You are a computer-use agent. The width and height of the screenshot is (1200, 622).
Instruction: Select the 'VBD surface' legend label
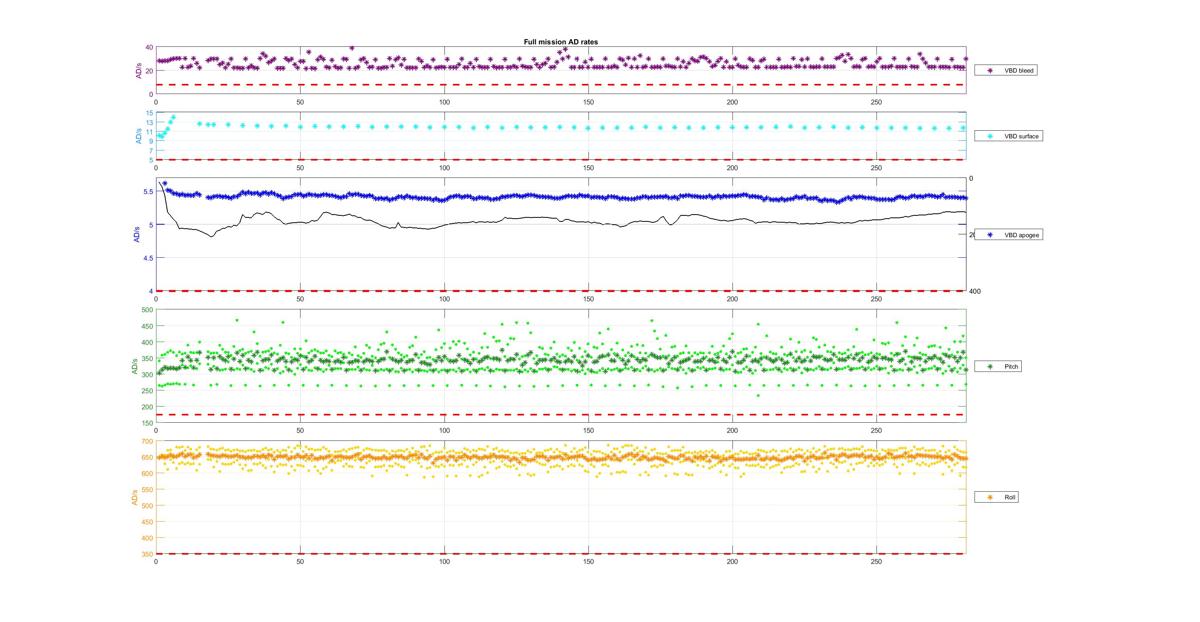point(1021,135)
